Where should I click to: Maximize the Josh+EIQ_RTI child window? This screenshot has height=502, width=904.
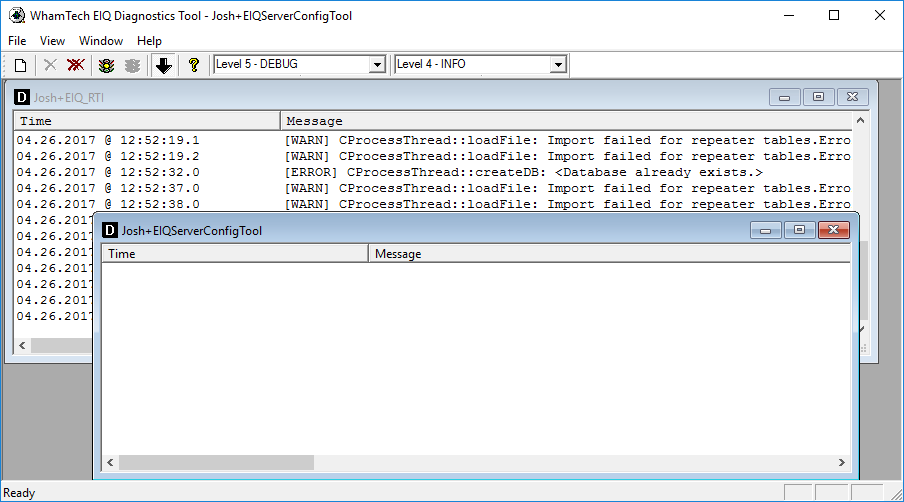[x=818, y=97]
